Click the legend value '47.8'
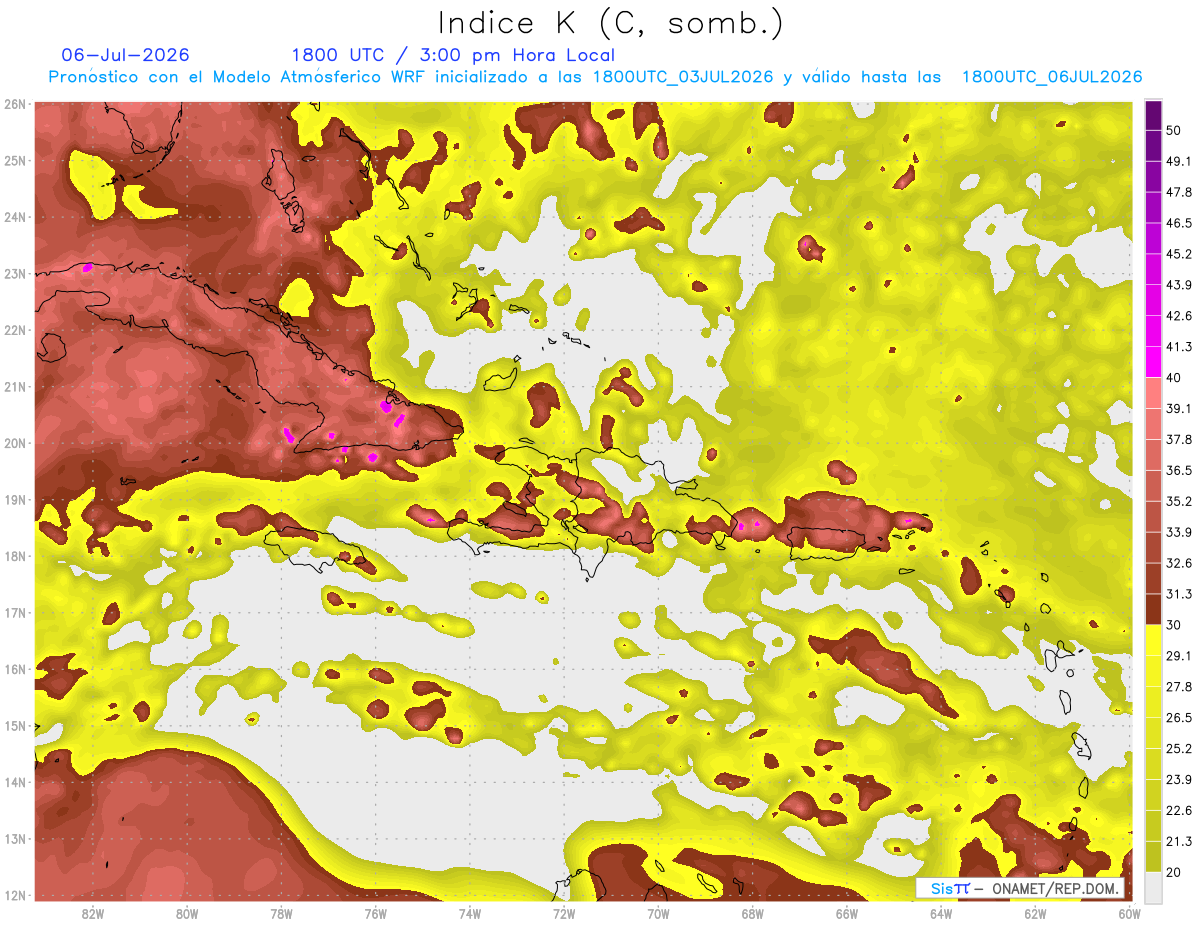This screenshot has height=927, width=1200. click(1178, 191)
